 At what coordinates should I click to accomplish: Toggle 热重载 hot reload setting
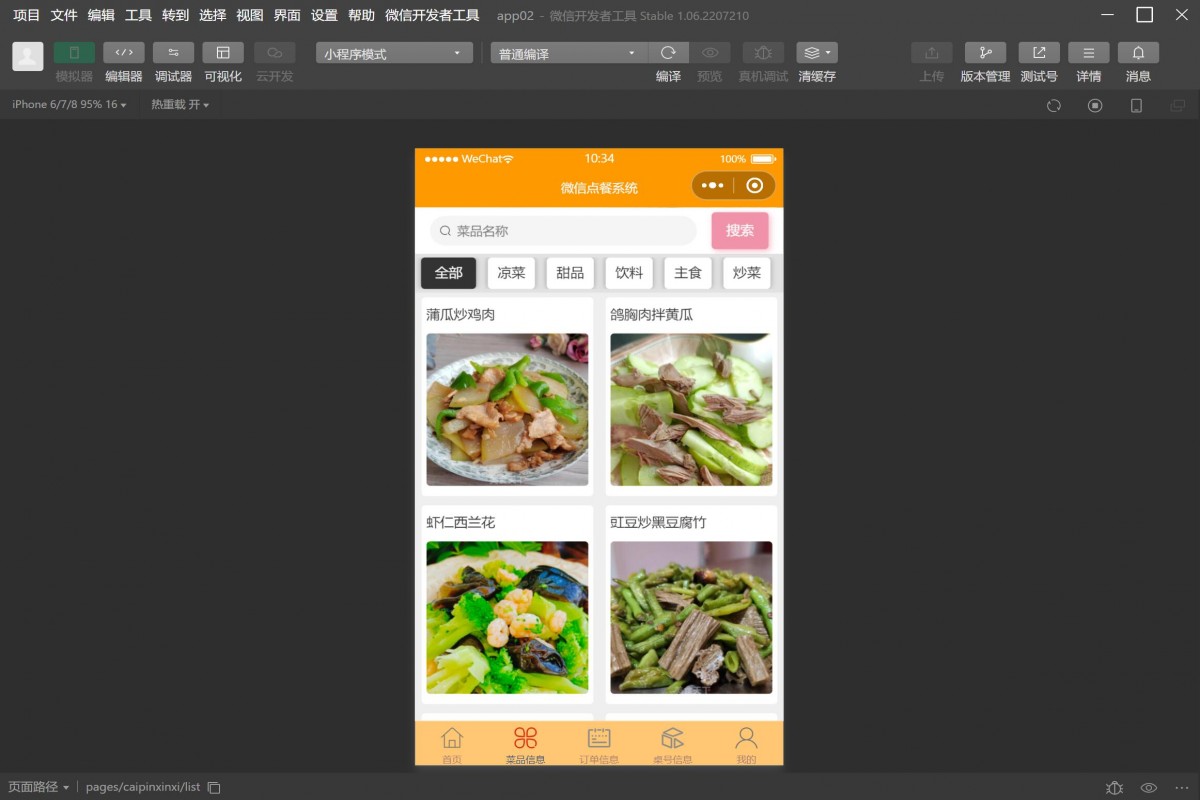(179, 104)
